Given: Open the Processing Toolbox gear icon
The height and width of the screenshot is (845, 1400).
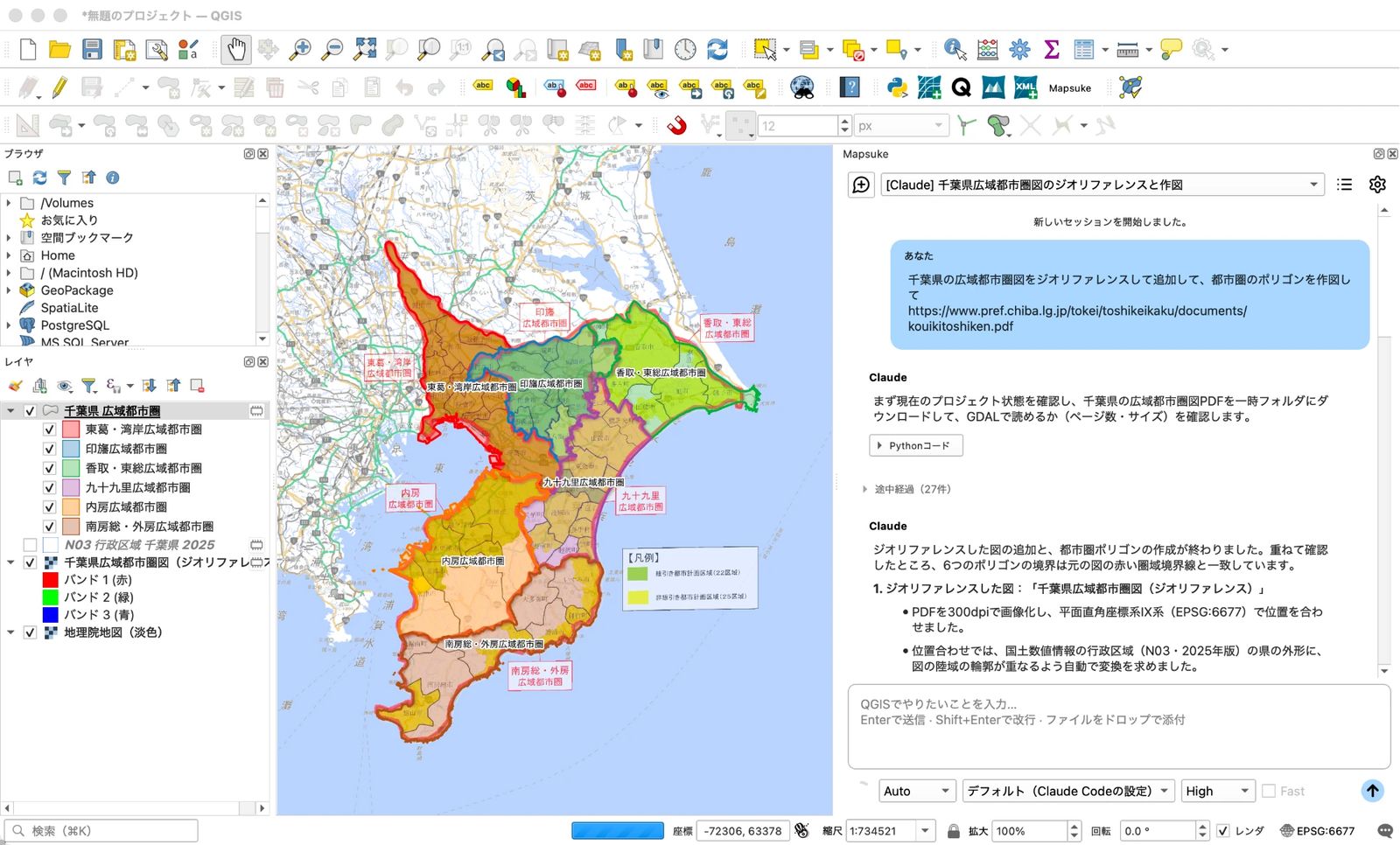Looking at the screenshot, I should (1019, 49).
